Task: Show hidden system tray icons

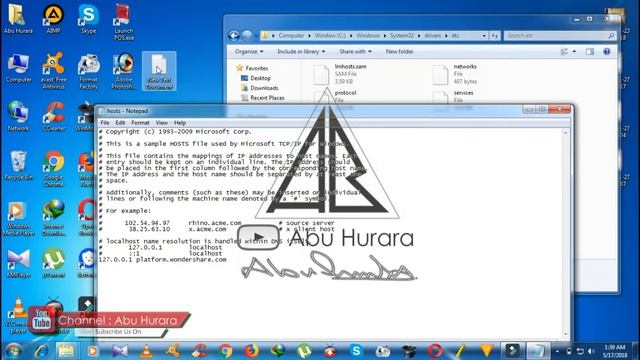Action: click(558, 351)
